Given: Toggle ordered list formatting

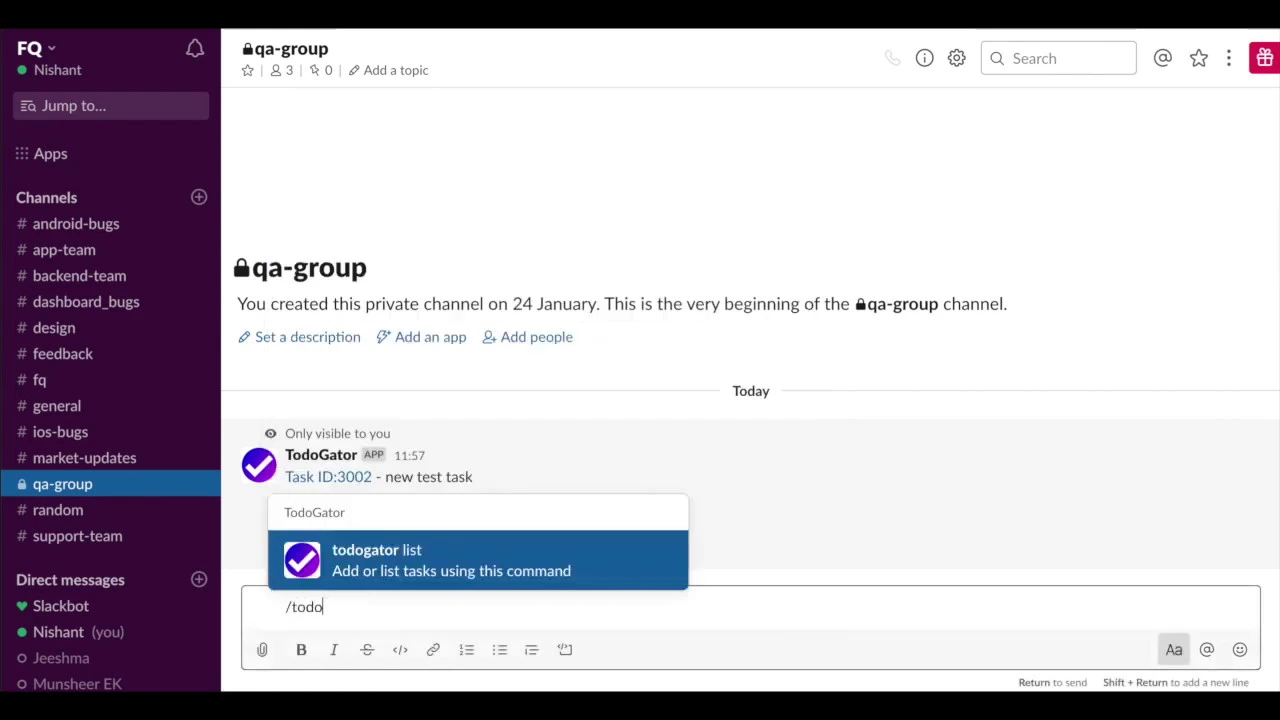Looking at the screenshot, I should click(x=466, y=650).
